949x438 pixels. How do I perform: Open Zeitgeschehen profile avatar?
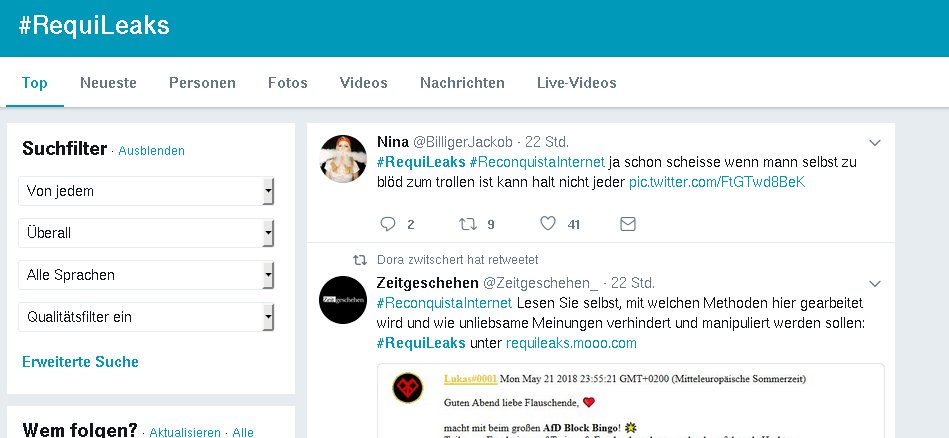tap(343, 299)
